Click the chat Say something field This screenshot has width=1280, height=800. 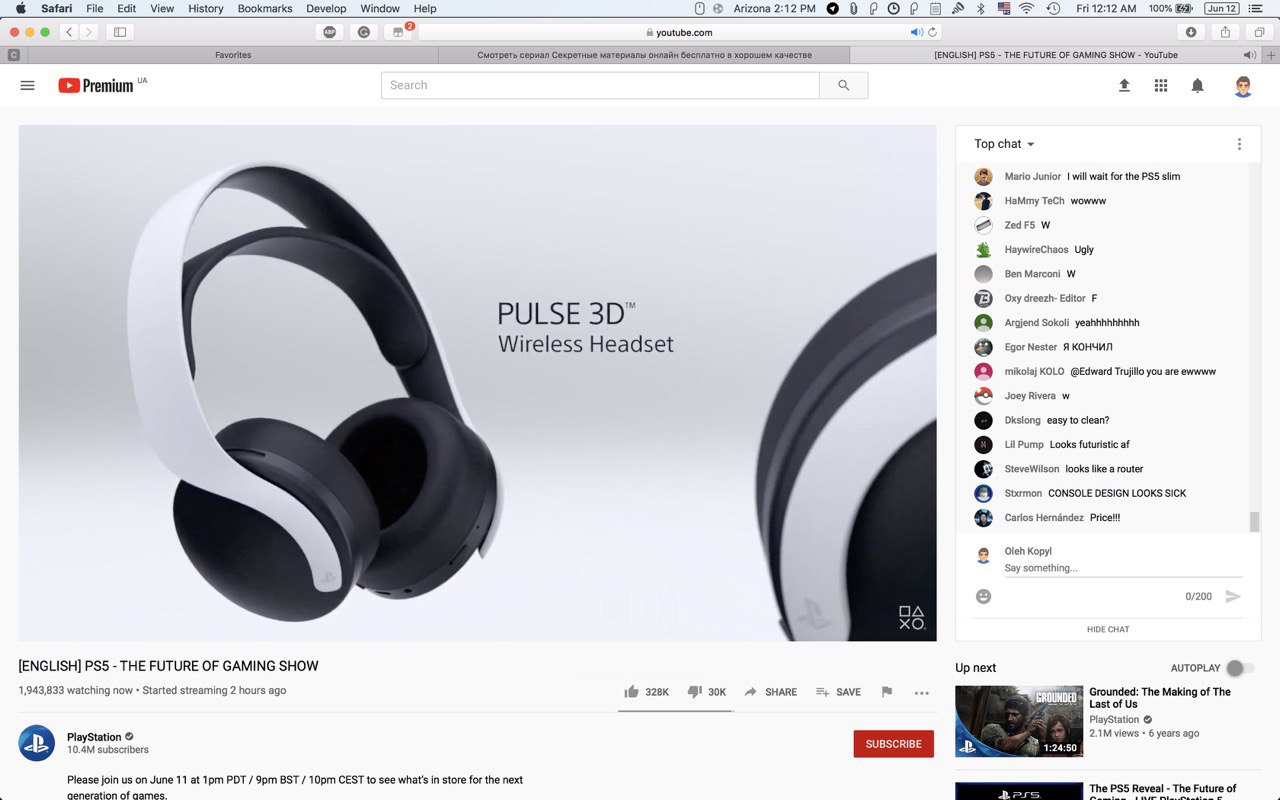1123,568
